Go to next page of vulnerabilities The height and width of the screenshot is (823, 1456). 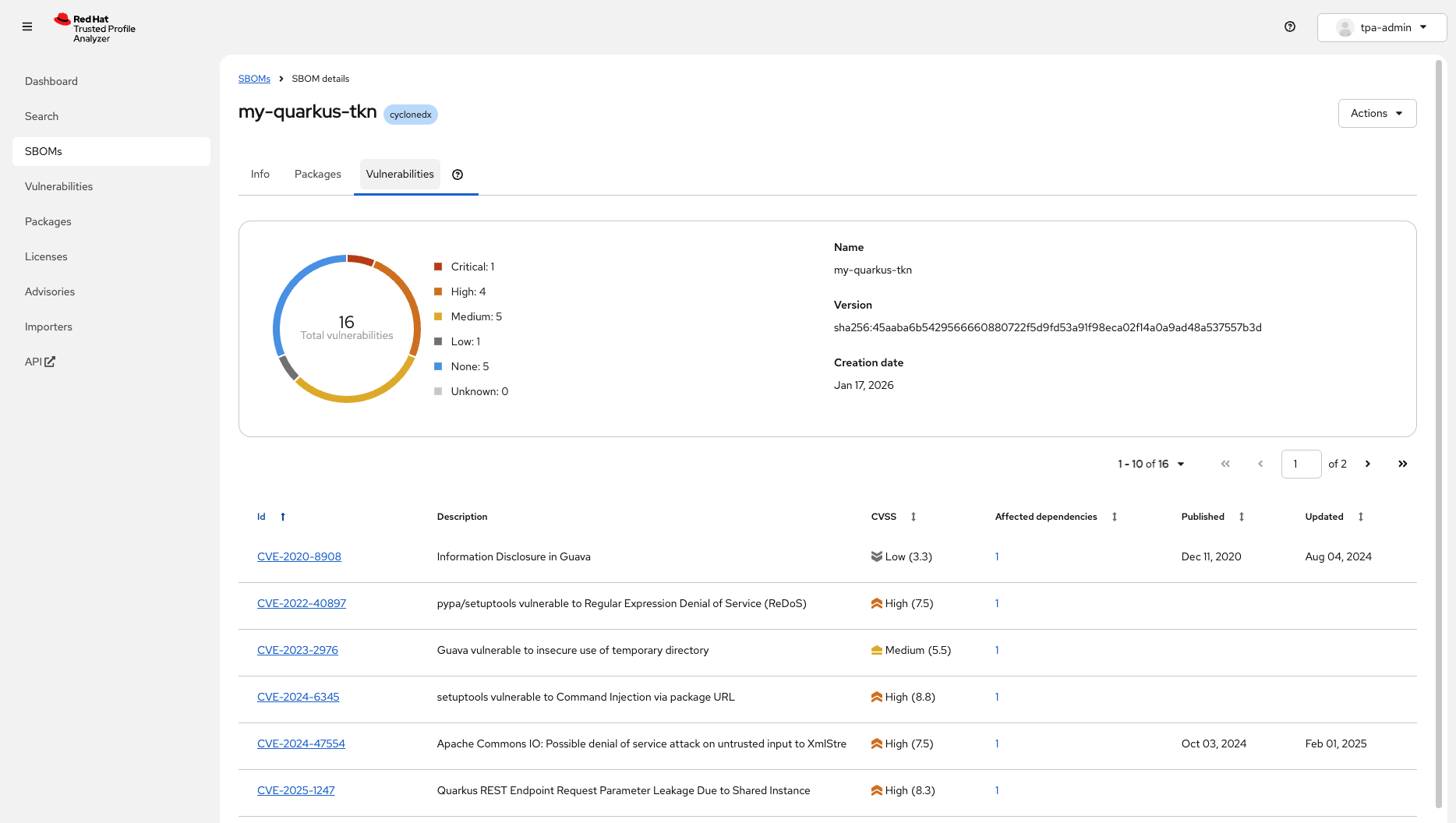click(x=1367, y=464)
